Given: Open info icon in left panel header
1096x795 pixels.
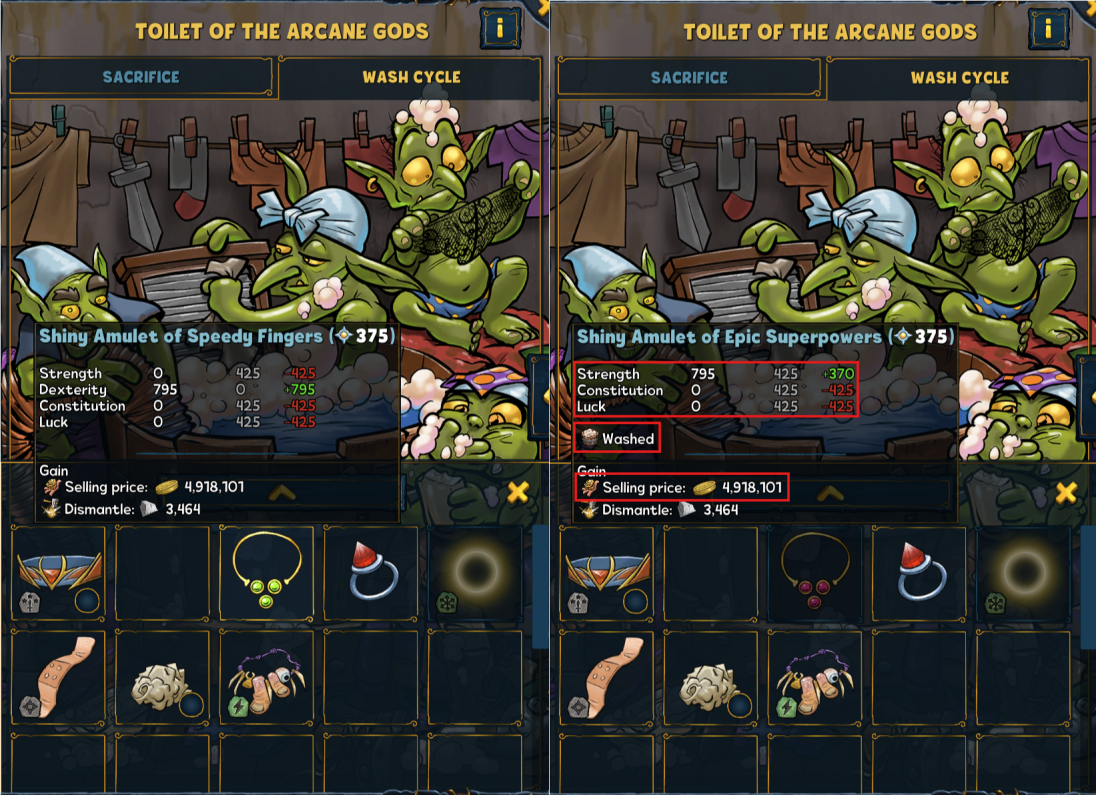Looking at the screenshot, I should 500,29.
